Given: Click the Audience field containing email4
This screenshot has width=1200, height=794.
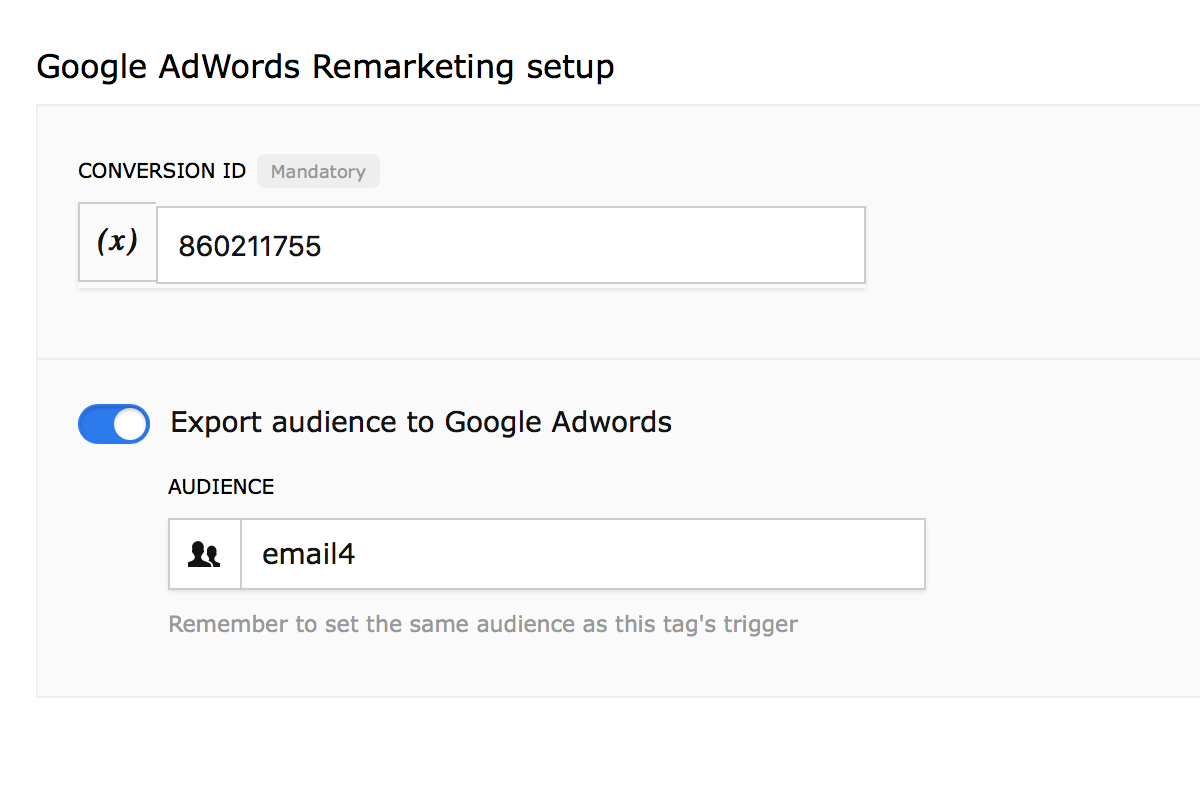Looking at the screenshot, I should (x=583, y=554).
